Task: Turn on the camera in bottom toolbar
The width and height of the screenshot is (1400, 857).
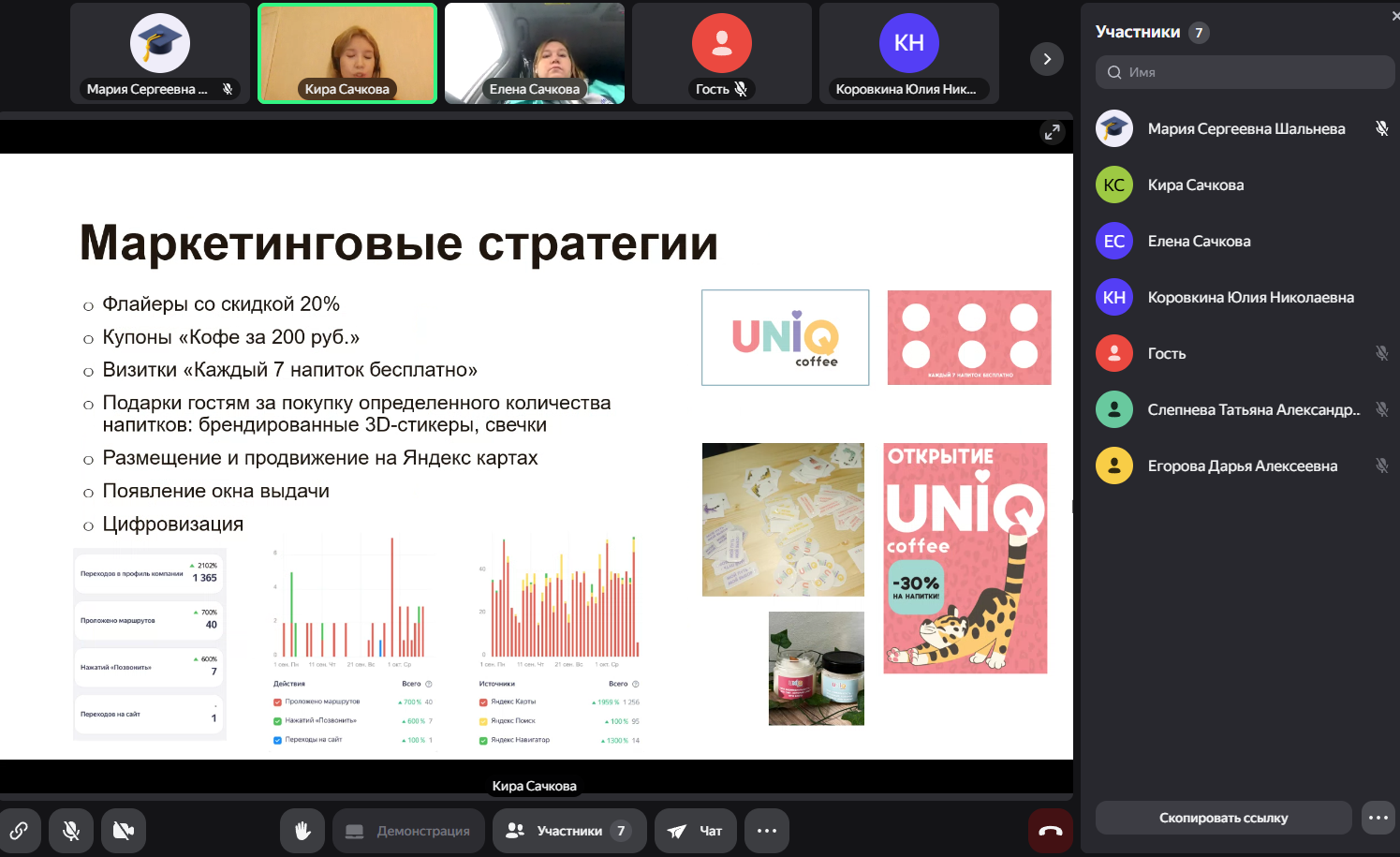Action: (124, 831)
